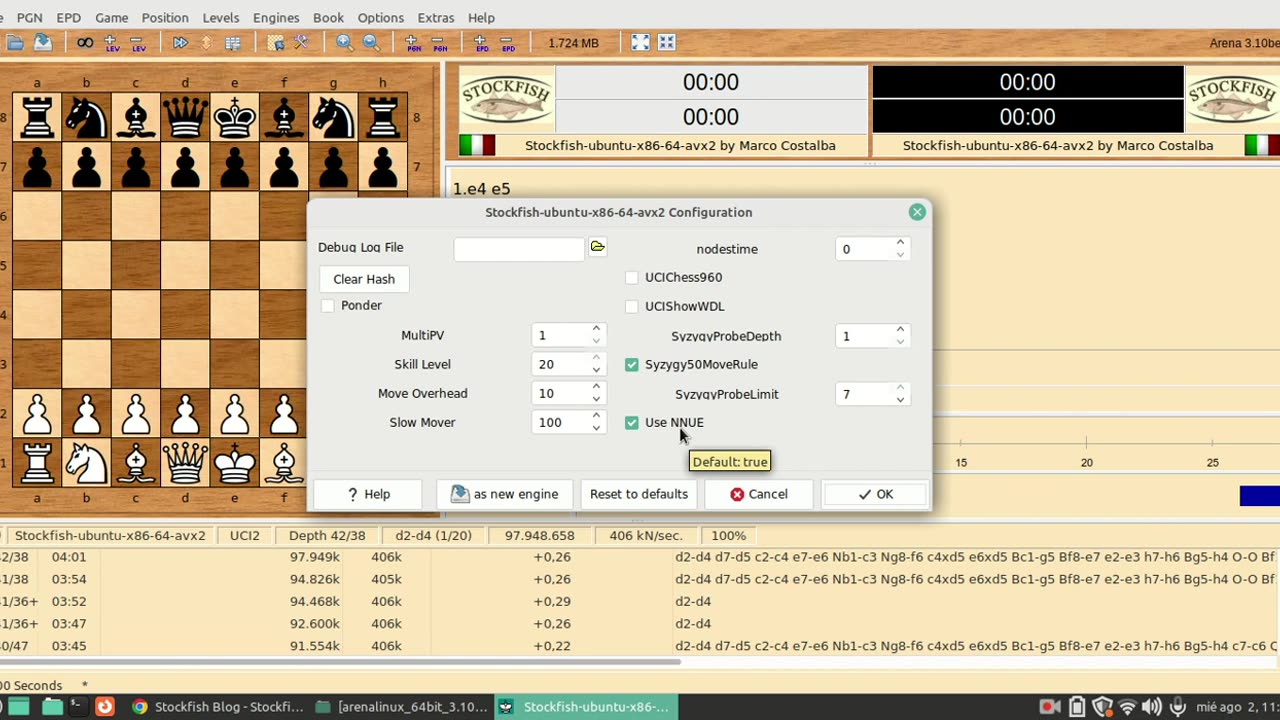Click the left Stockfish fish logo
The image size is (1280, 720).
pos(506,98)
